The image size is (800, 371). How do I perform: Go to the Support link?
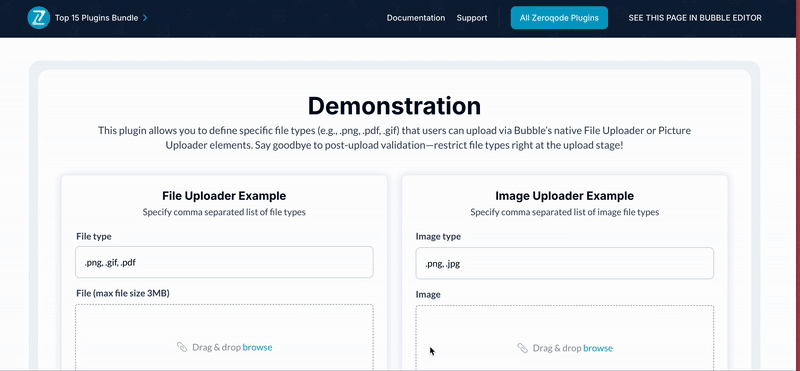coord(472,18)
